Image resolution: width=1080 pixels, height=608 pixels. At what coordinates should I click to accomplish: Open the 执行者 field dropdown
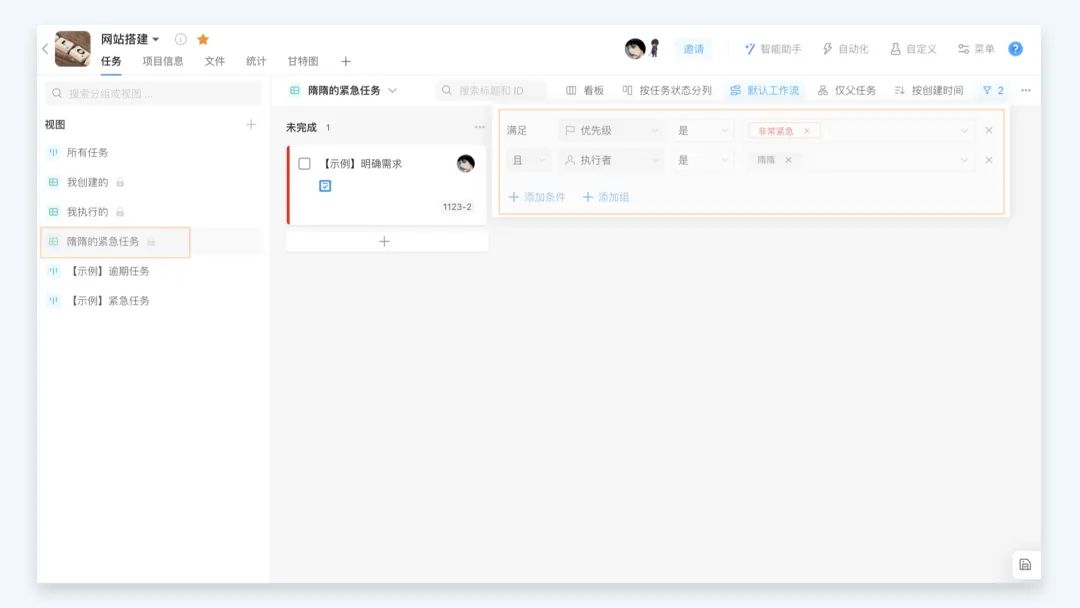612,160
